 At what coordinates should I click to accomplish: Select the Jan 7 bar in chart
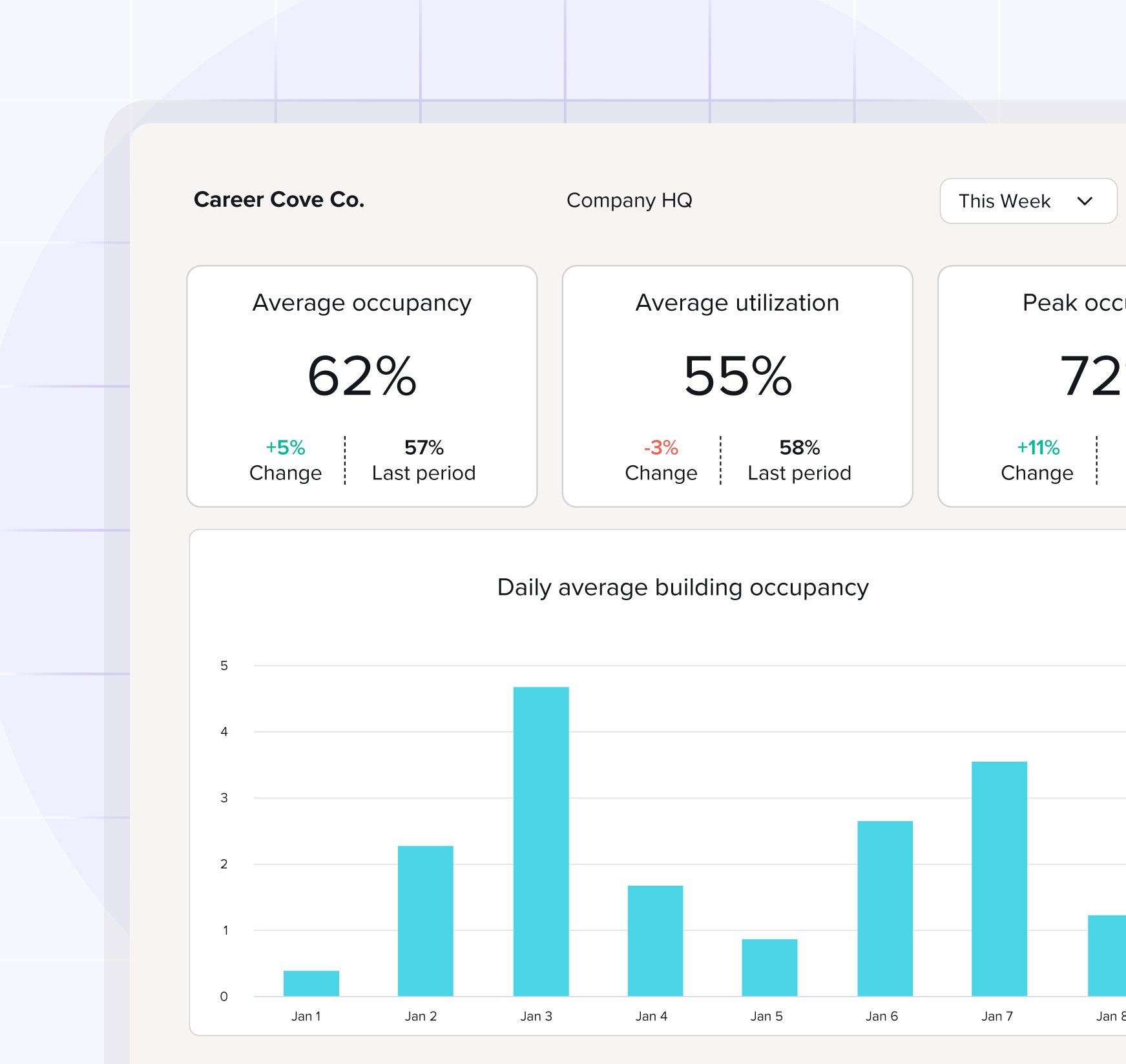(999, 879)
